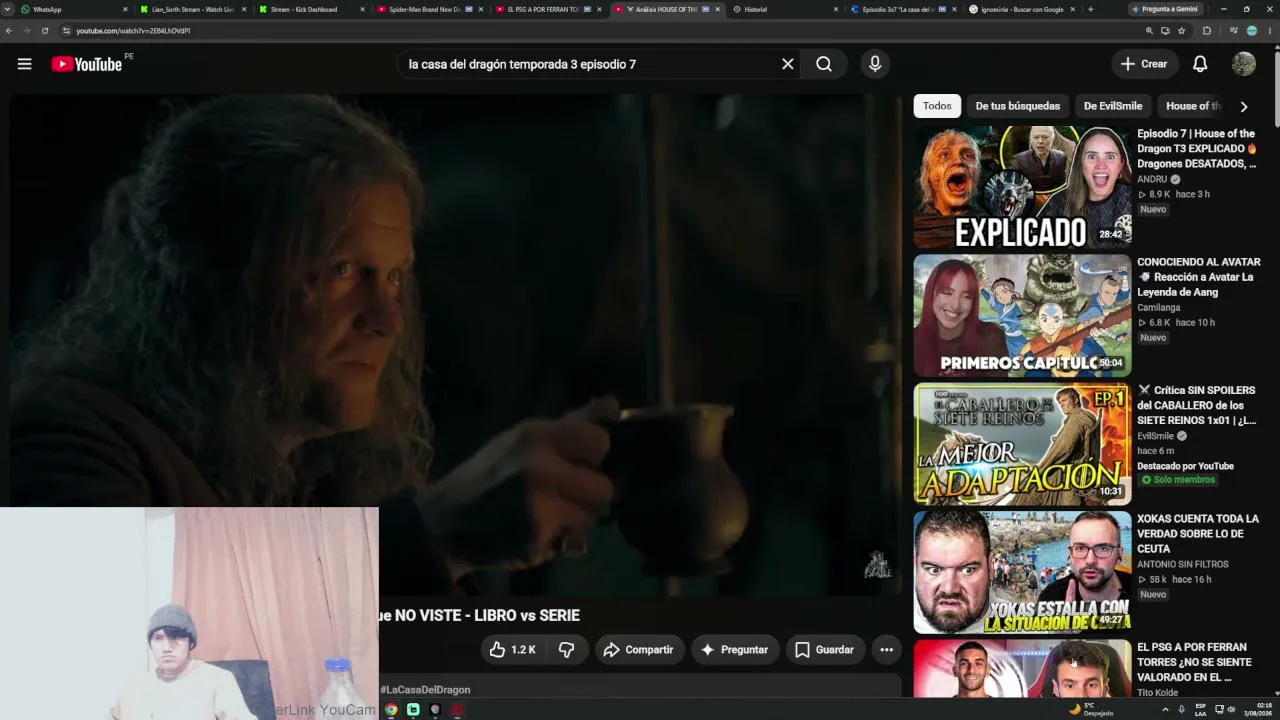
Task: Open the Crítica SIN SPOILERS video title
Action: click(x=1197, y=405)
